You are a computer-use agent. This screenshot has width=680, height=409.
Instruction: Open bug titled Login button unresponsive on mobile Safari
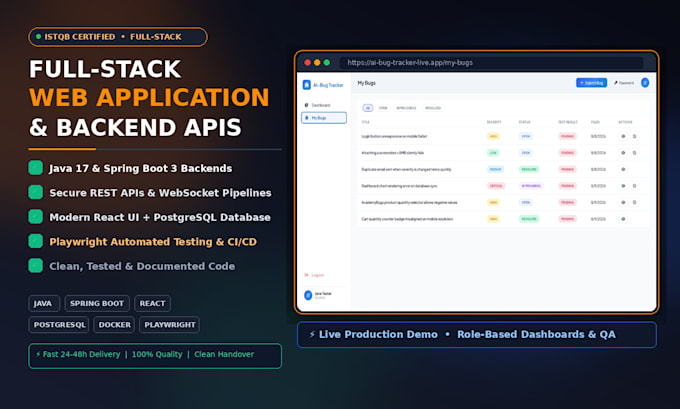coord(394,136)
